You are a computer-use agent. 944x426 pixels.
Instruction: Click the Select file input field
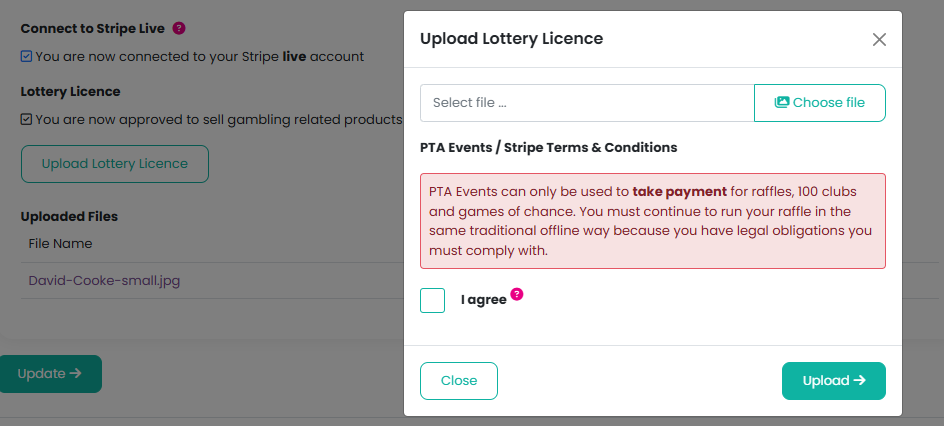coord(587,103)
